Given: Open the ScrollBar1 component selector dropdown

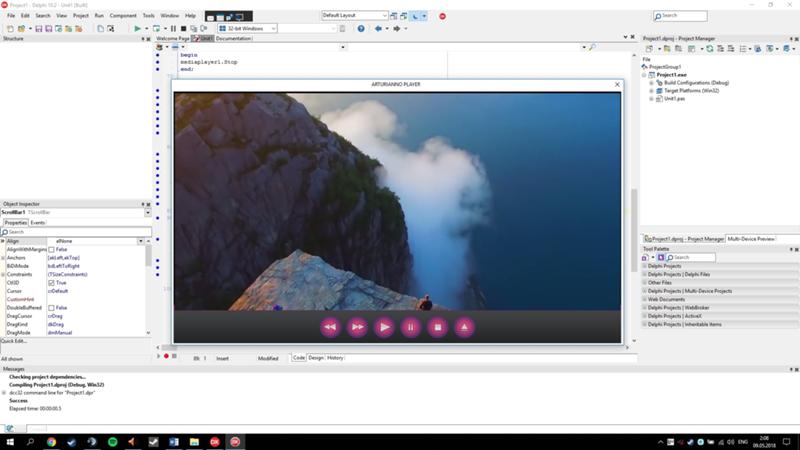Looking at the screenshot, I should point(147,212).
